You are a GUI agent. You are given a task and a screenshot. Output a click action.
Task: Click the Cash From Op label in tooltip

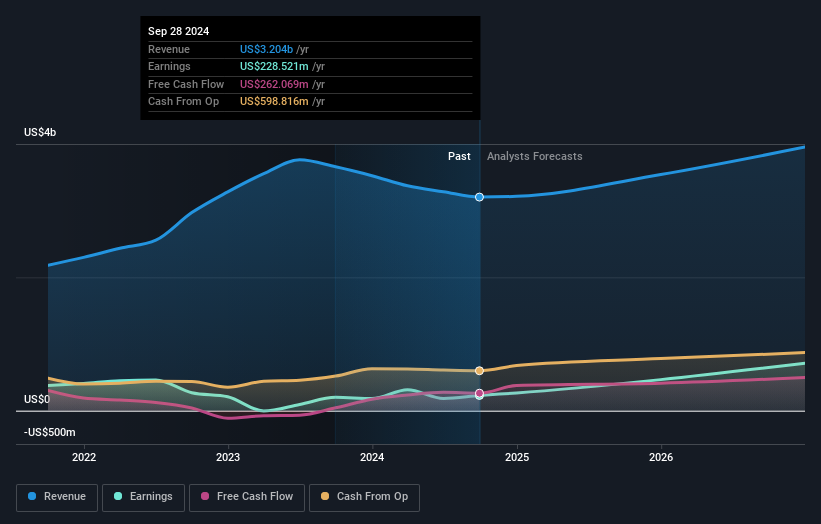coord(183,102)
